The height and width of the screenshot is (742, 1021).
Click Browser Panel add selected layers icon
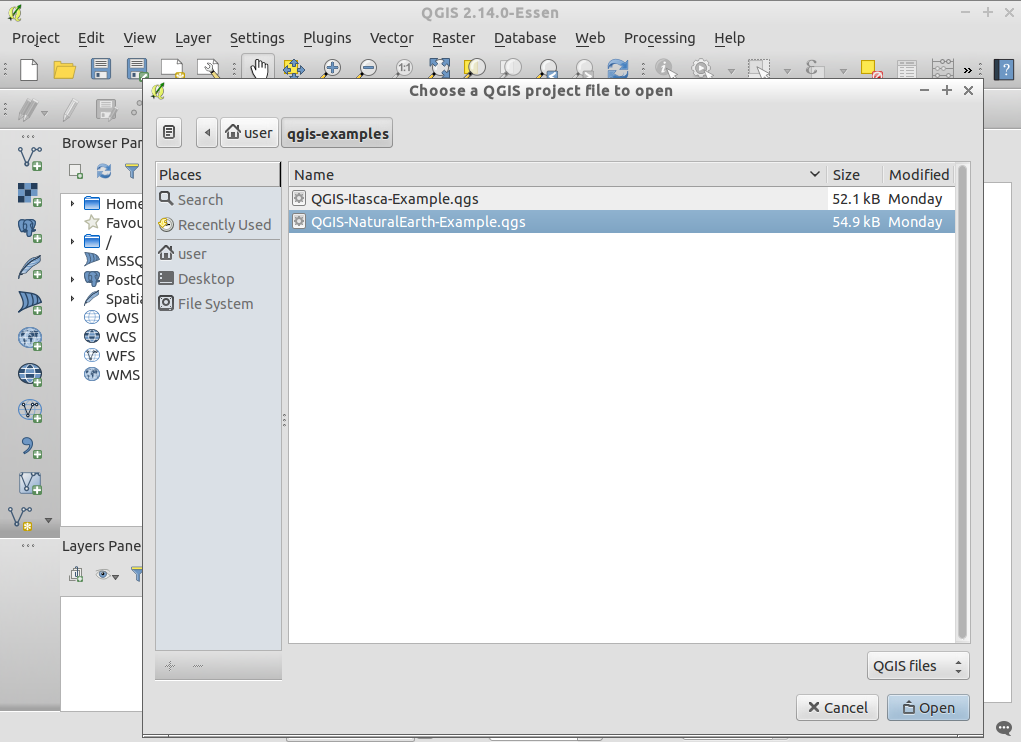click(76, 171)
